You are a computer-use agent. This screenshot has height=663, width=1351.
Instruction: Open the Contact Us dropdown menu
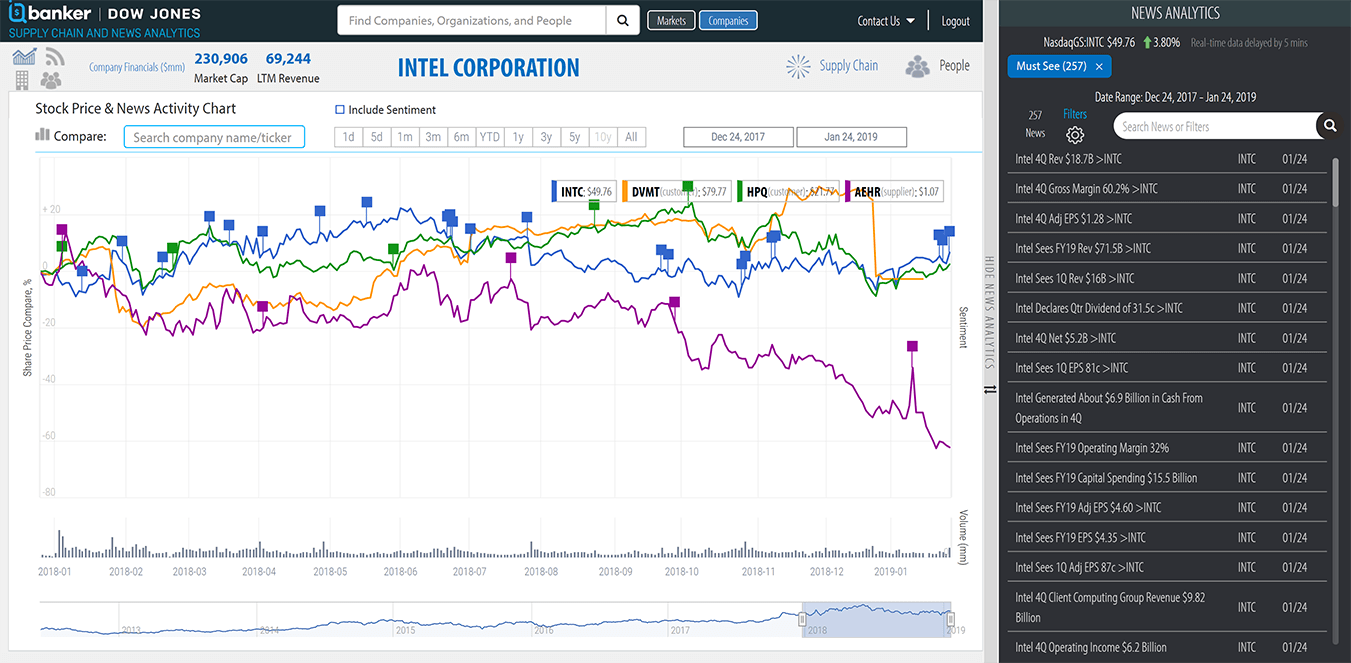886,21
